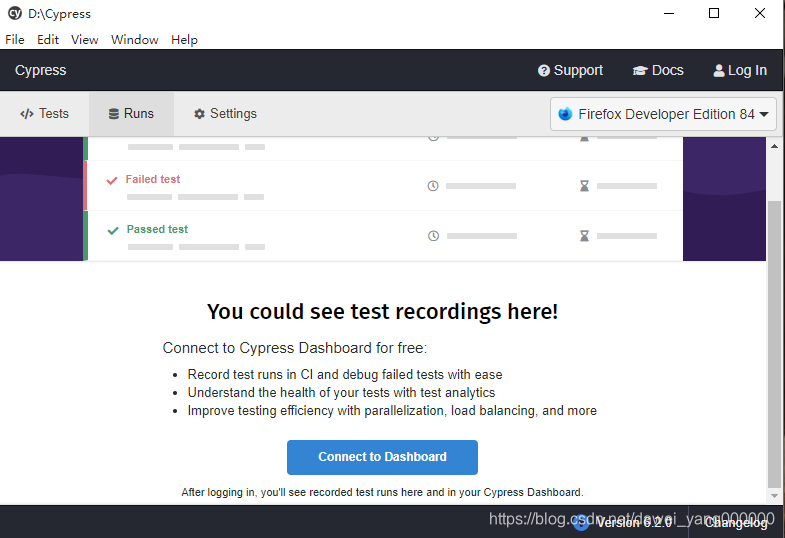The image size is (785, 538).
Task: Click the Docs graduation cap icon
Action: [640, 71]
